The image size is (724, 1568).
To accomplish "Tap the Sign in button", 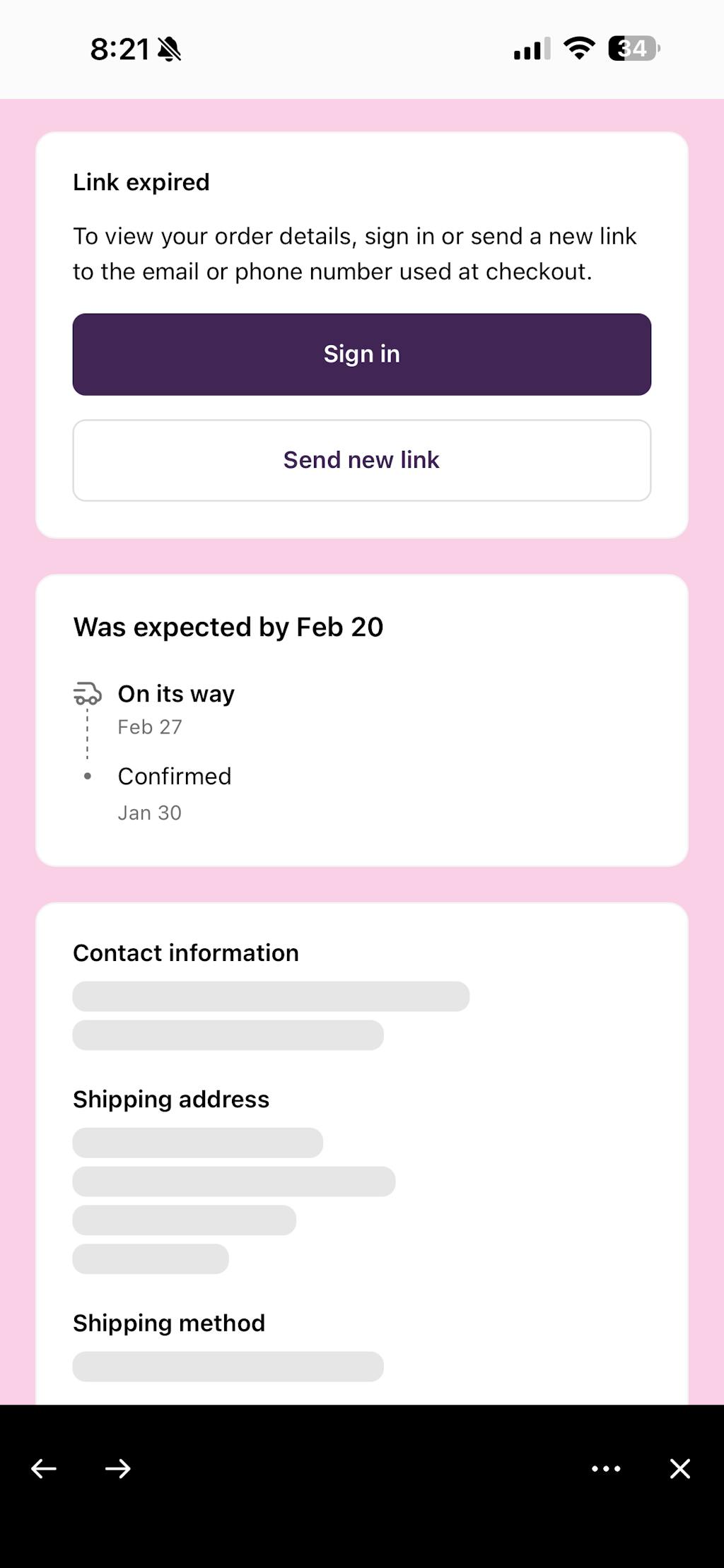I will click(x=361, y=354).
